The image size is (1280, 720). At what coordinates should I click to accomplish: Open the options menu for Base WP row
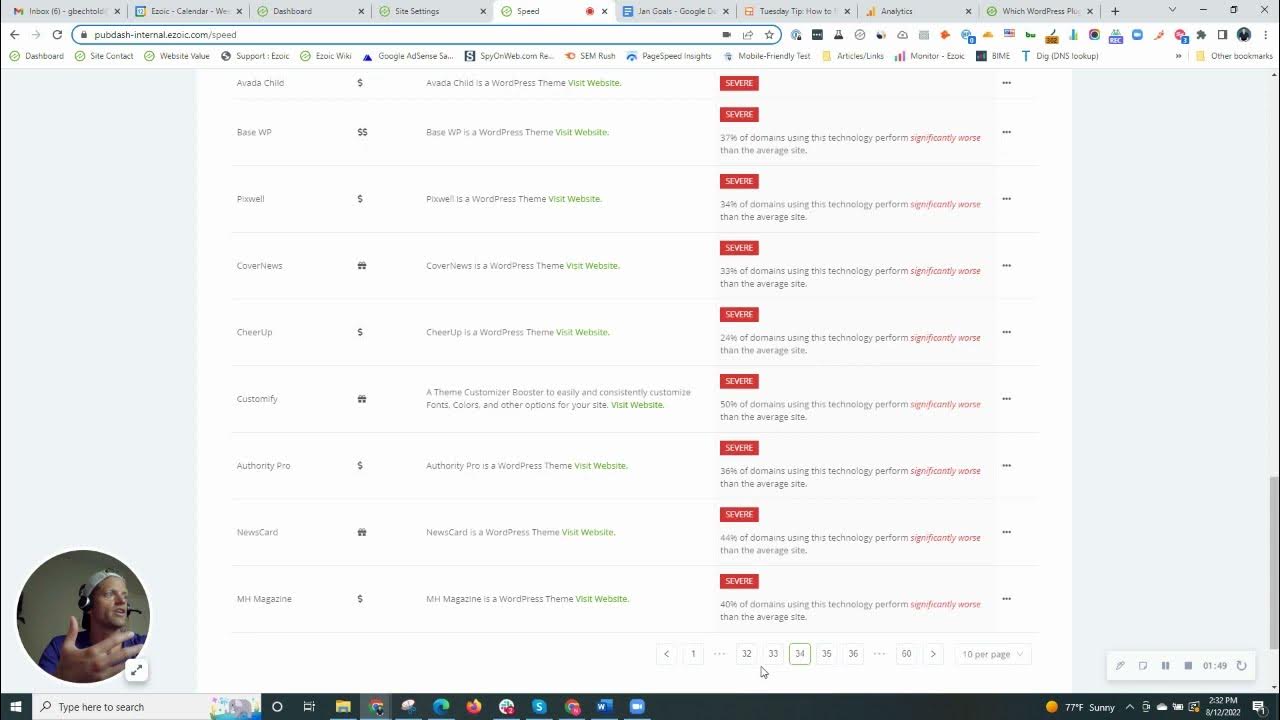(1006, 131)
